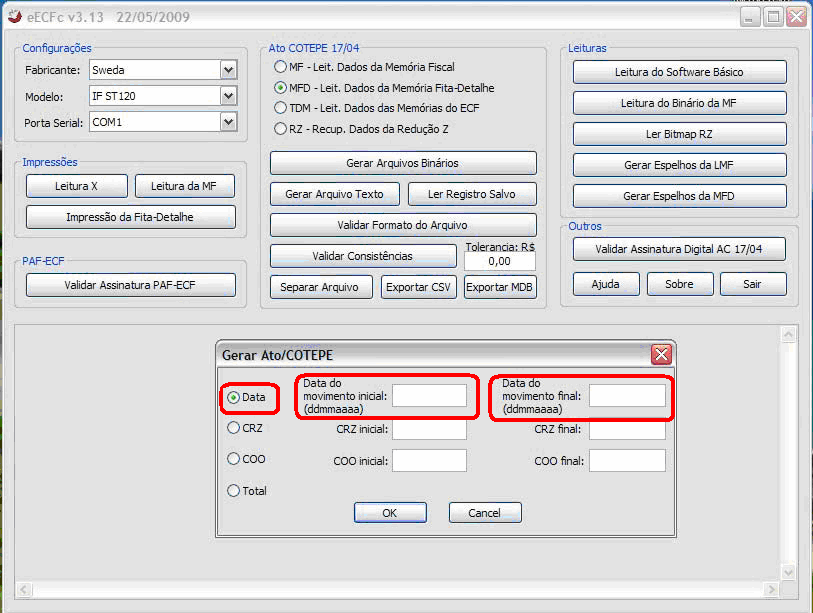
Task: Select the Total radio option
Action: pos(234,491)
